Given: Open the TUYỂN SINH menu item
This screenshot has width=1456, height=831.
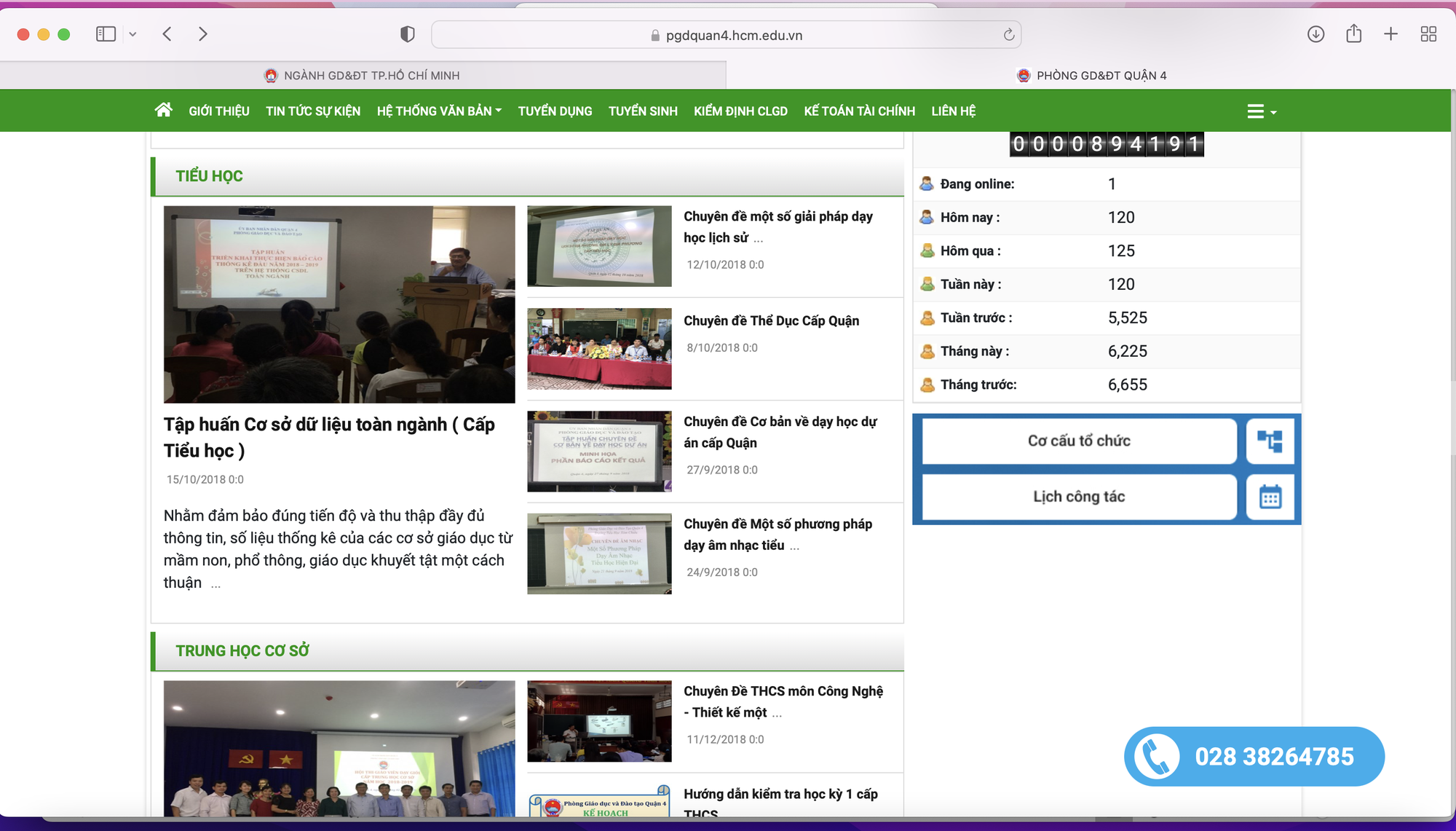Looking at the screenshot, I should coord(643,111).
